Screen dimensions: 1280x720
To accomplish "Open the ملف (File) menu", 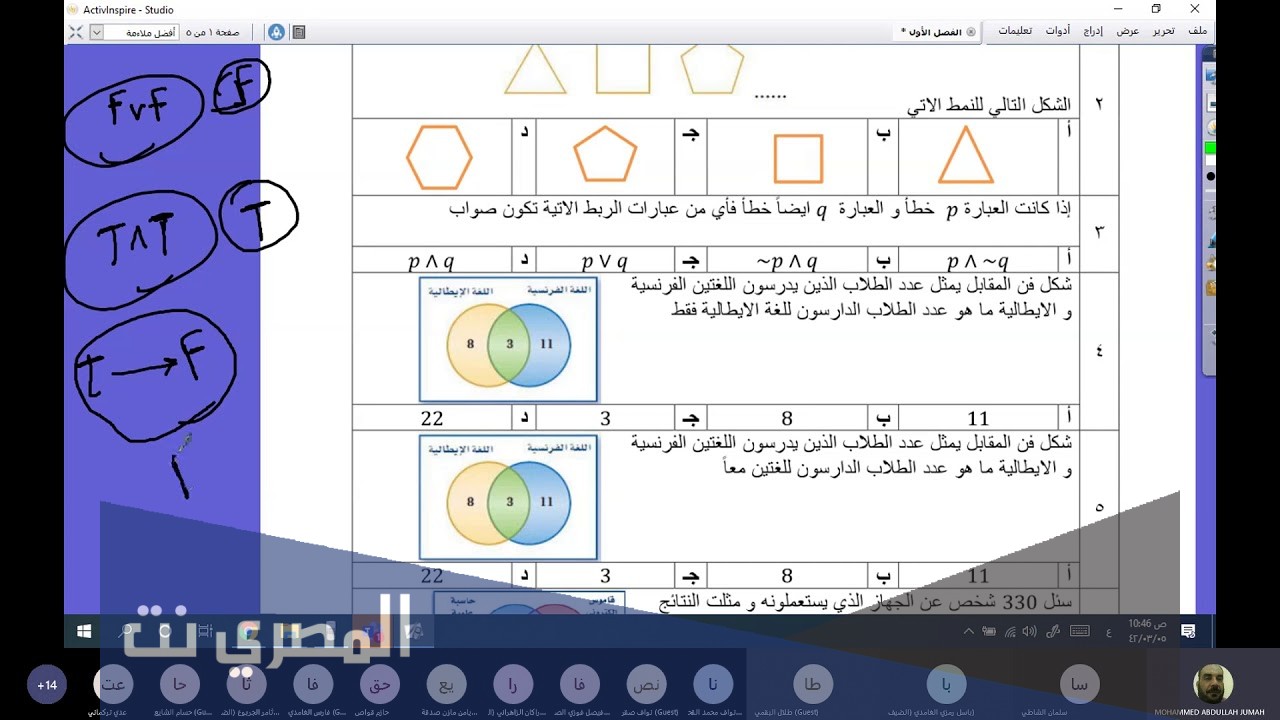I will (1197, 31).
